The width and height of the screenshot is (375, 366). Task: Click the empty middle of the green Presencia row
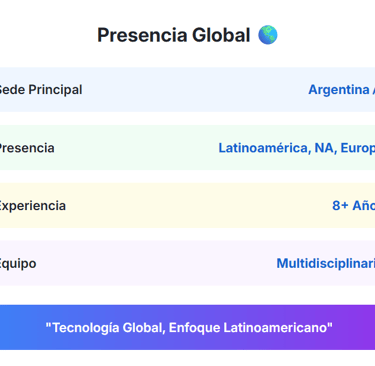pyautogui.click(x=137, y=148)
